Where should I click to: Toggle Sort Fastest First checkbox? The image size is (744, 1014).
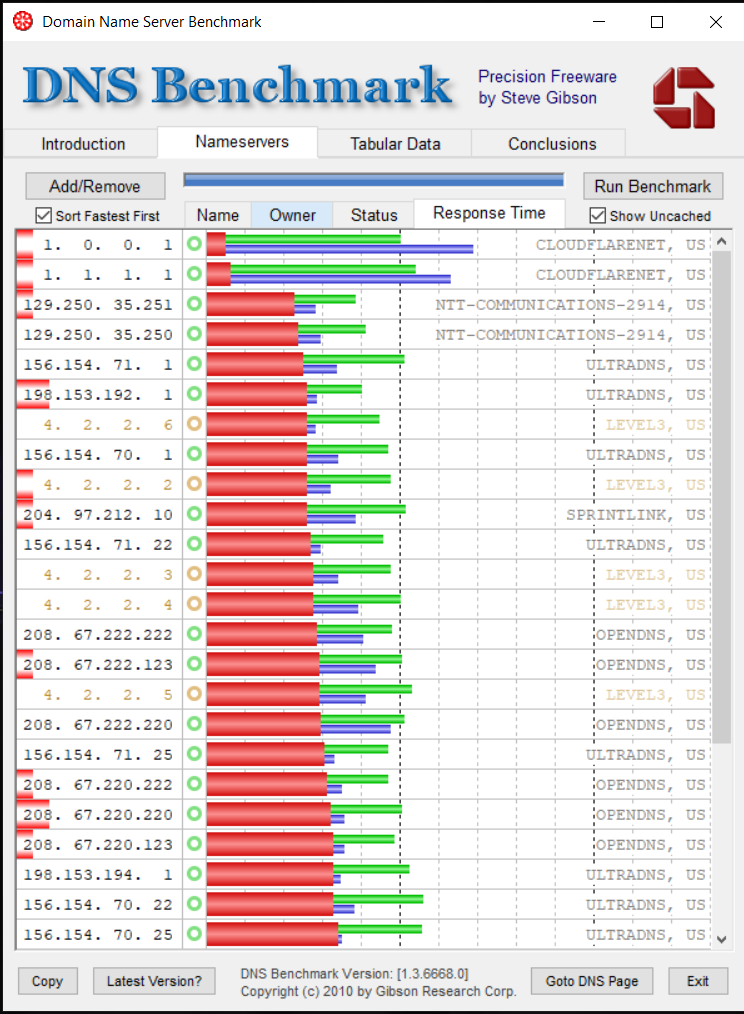(x=43, y=215)
